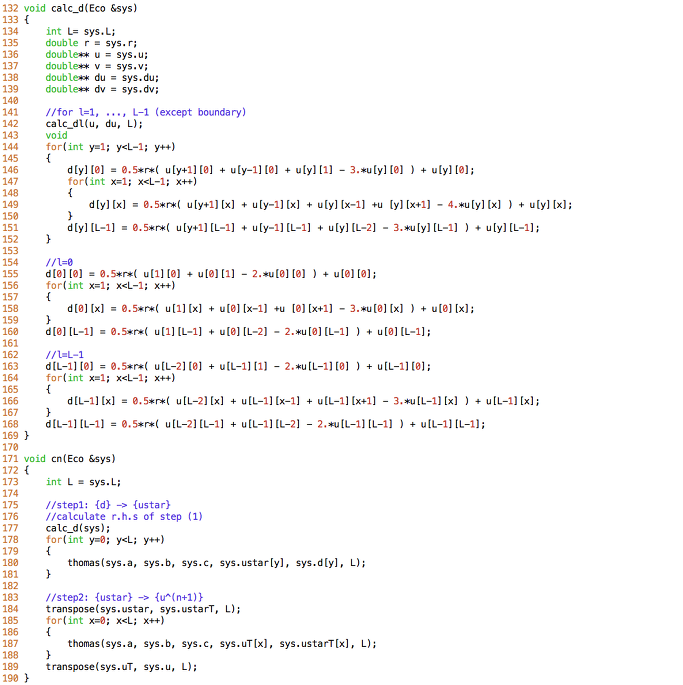Screen dimensions: 683x685
Task: Click the 'double r = sys.r;' line
Action: click(91, 43)
